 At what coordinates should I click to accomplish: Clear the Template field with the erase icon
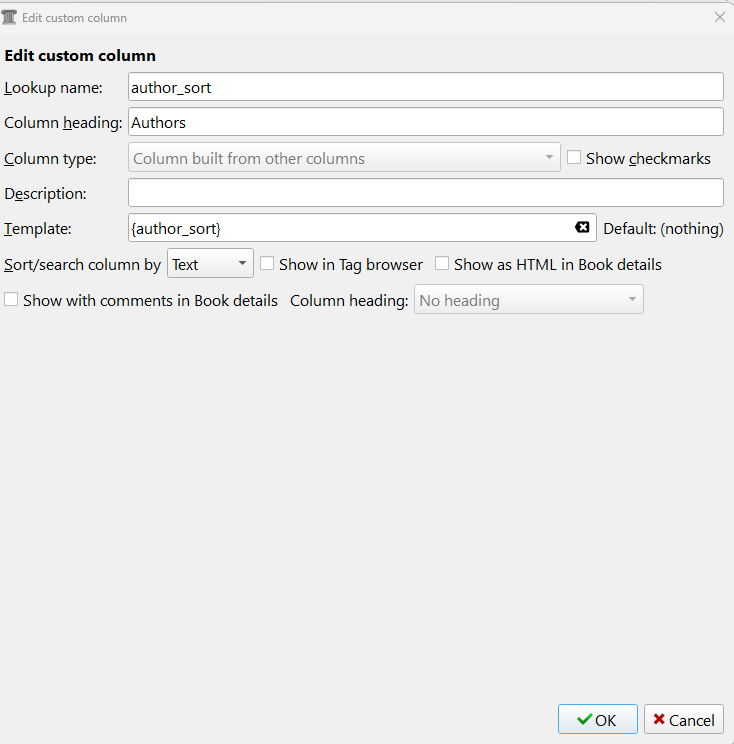coord(582,228)
